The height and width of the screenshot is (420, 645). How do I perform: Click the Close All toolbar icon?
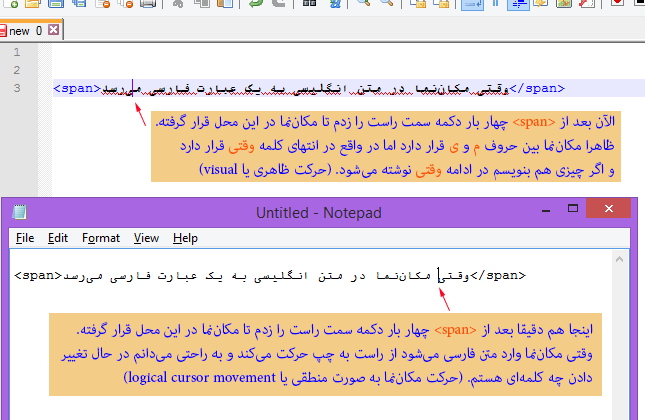(x=125, y=3)
